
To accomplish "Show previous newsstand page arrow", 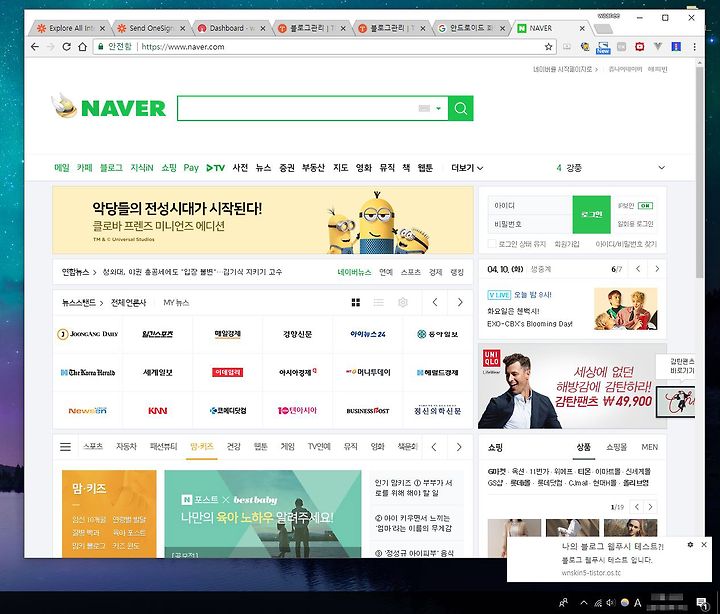I will (x=435, y=302).
